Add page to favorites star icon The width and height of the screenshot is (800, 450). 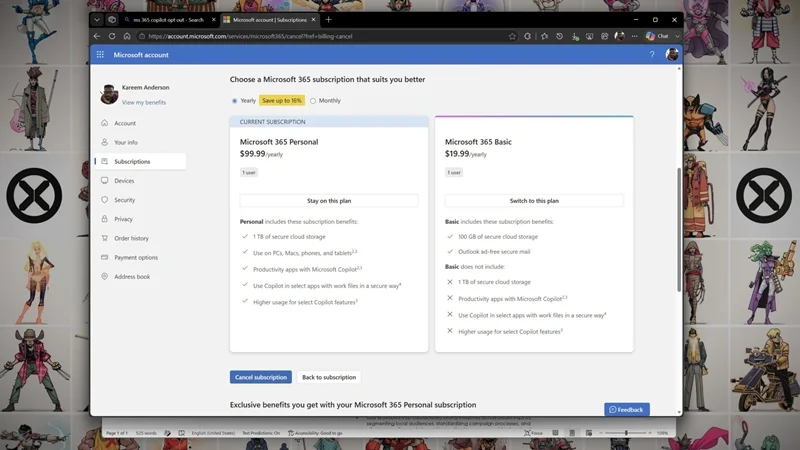tap(512, 36)
